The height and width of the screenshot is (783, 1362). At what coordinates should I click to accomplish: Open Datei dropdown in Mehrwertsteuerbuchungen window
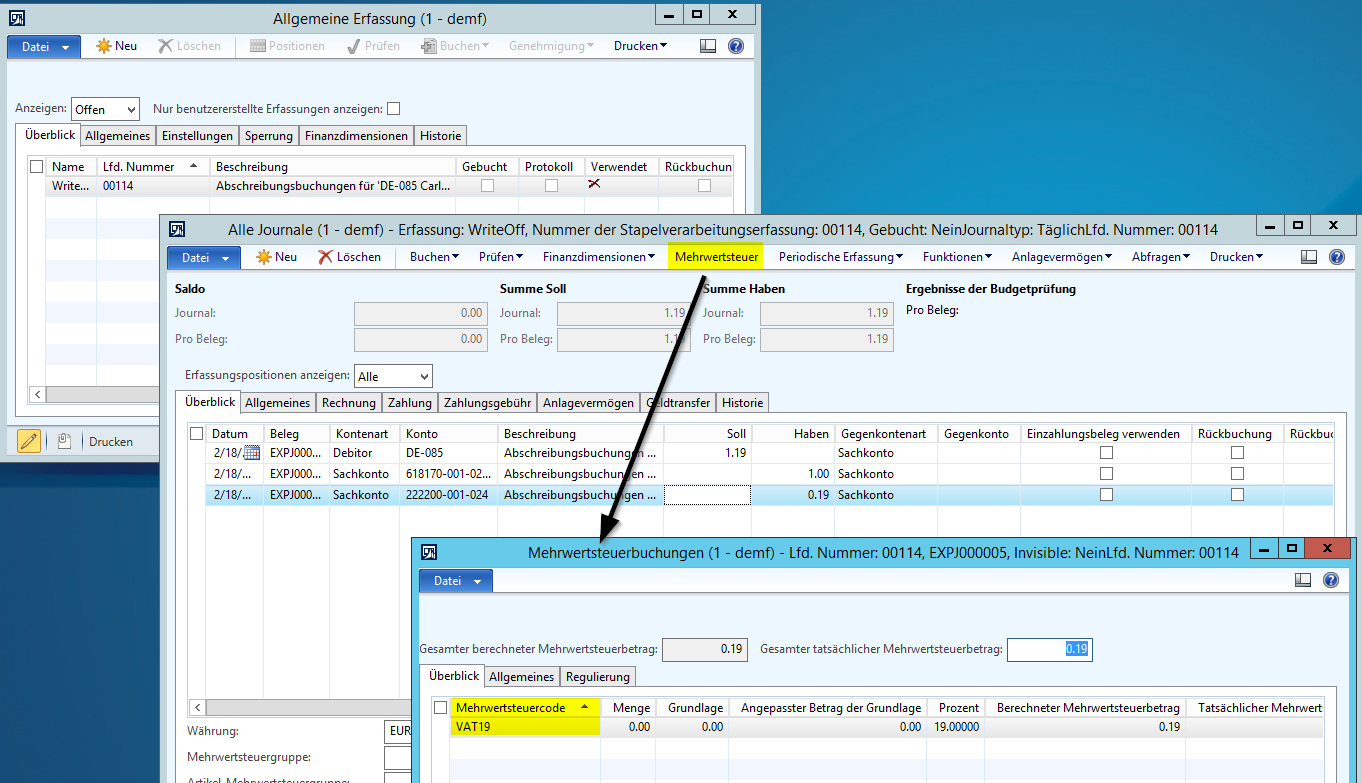[x=455, y=581]
